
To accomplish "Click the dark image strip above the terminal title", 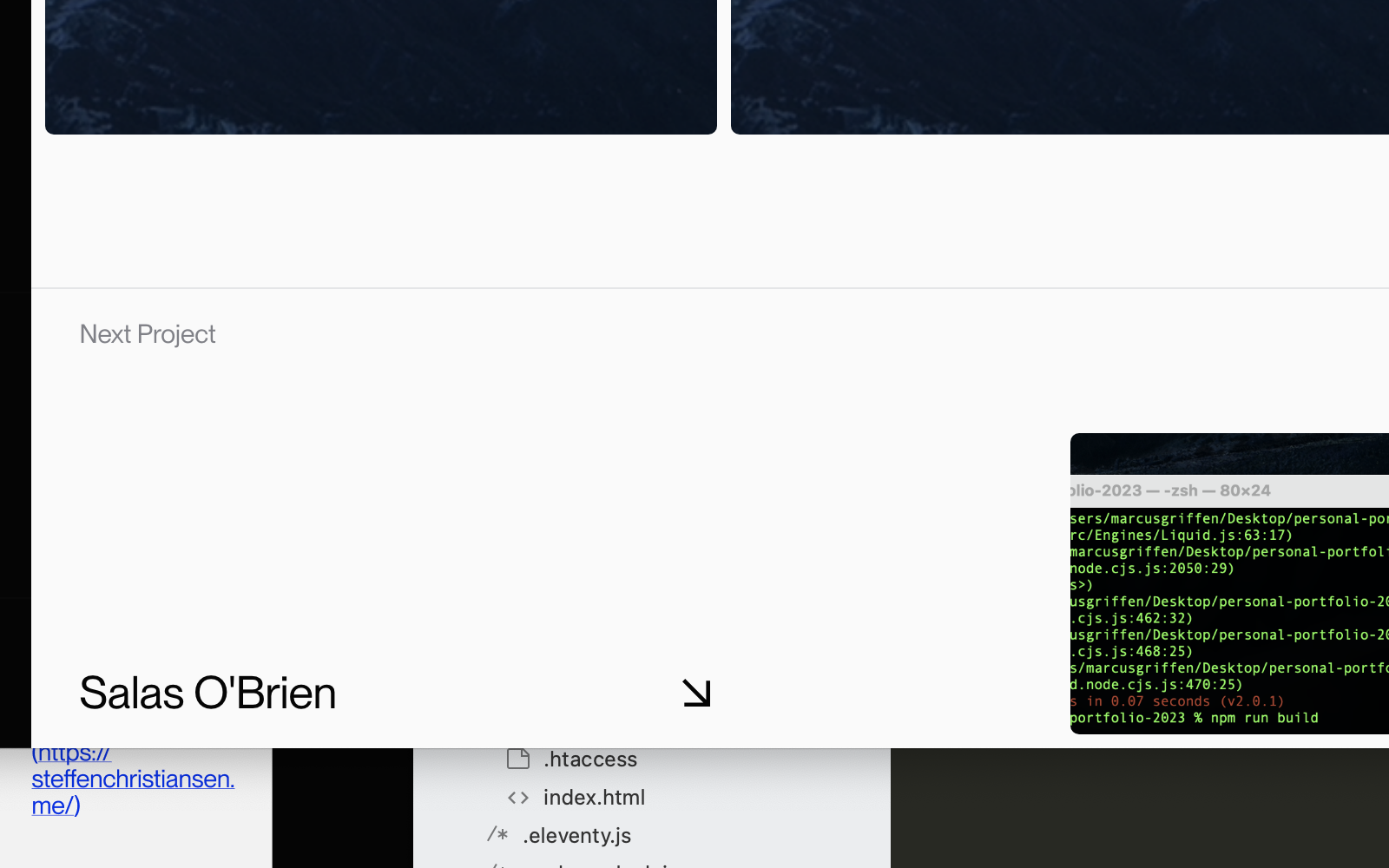I will coord(1228,453).
